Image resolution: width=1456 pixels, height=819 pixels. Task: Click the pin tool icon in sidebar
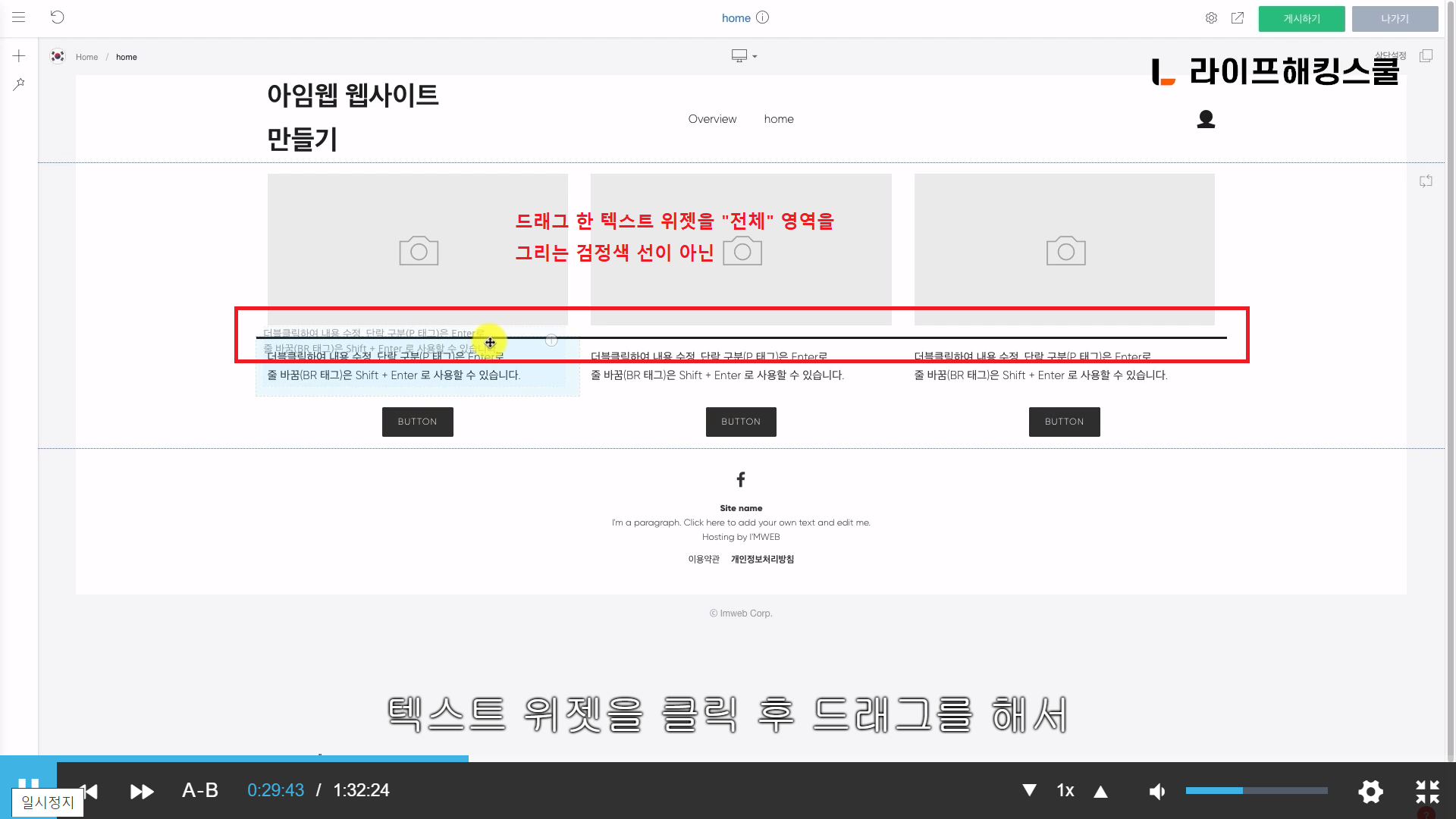[19, 84]
